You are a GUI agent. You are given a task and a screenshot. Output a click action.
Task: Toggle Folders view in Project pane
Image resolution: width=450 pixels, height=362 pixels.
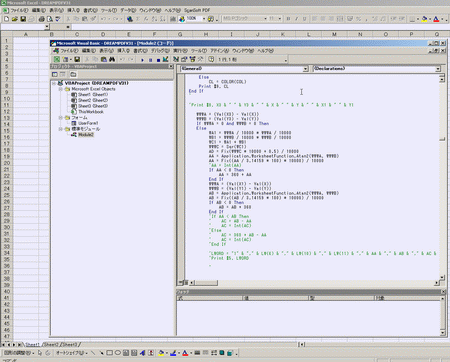click(73, 74)
